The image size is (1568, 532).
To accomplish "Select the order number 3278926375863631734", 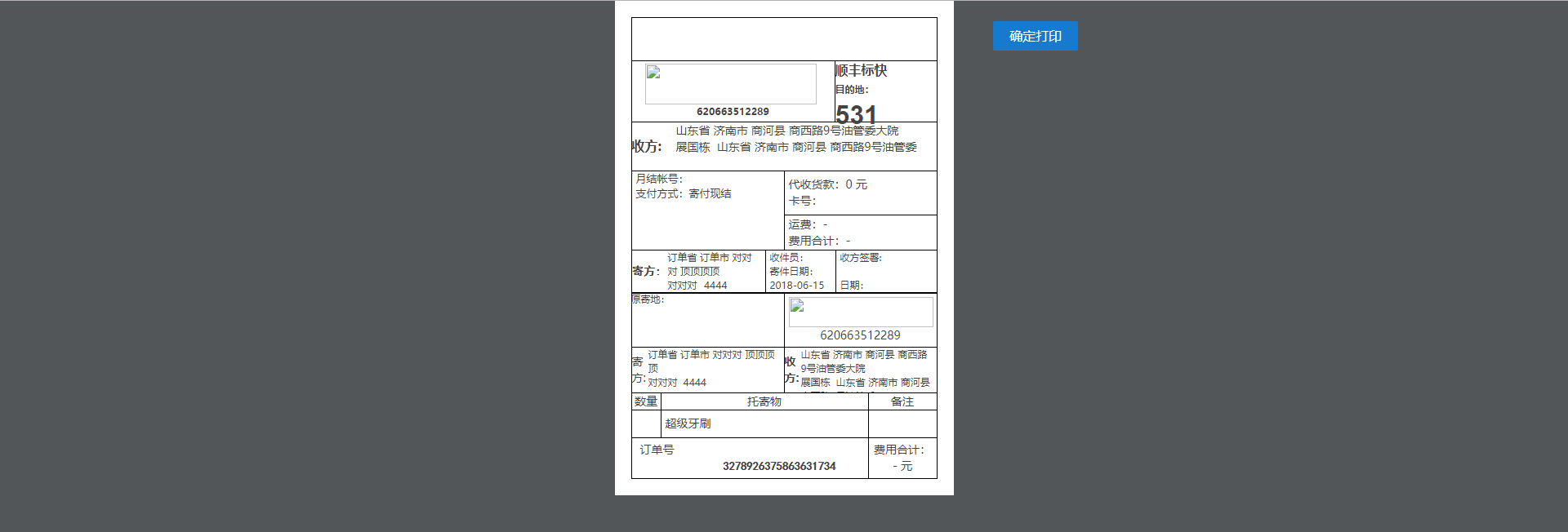I will coord(779,467).
